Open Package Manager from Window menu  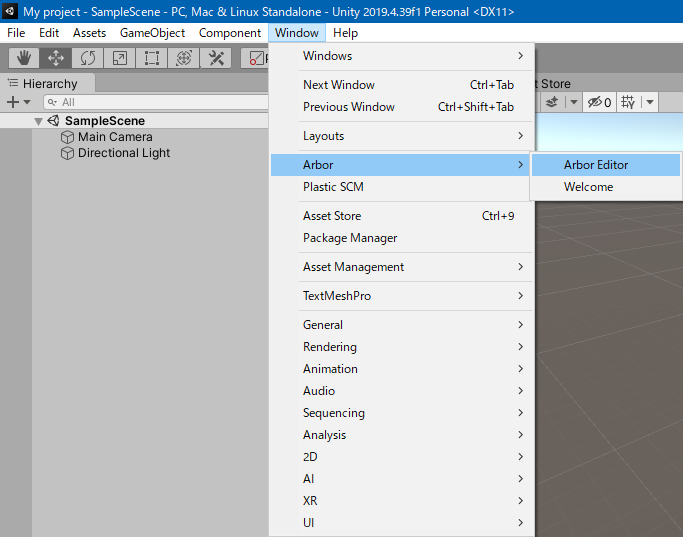[350, 238]
